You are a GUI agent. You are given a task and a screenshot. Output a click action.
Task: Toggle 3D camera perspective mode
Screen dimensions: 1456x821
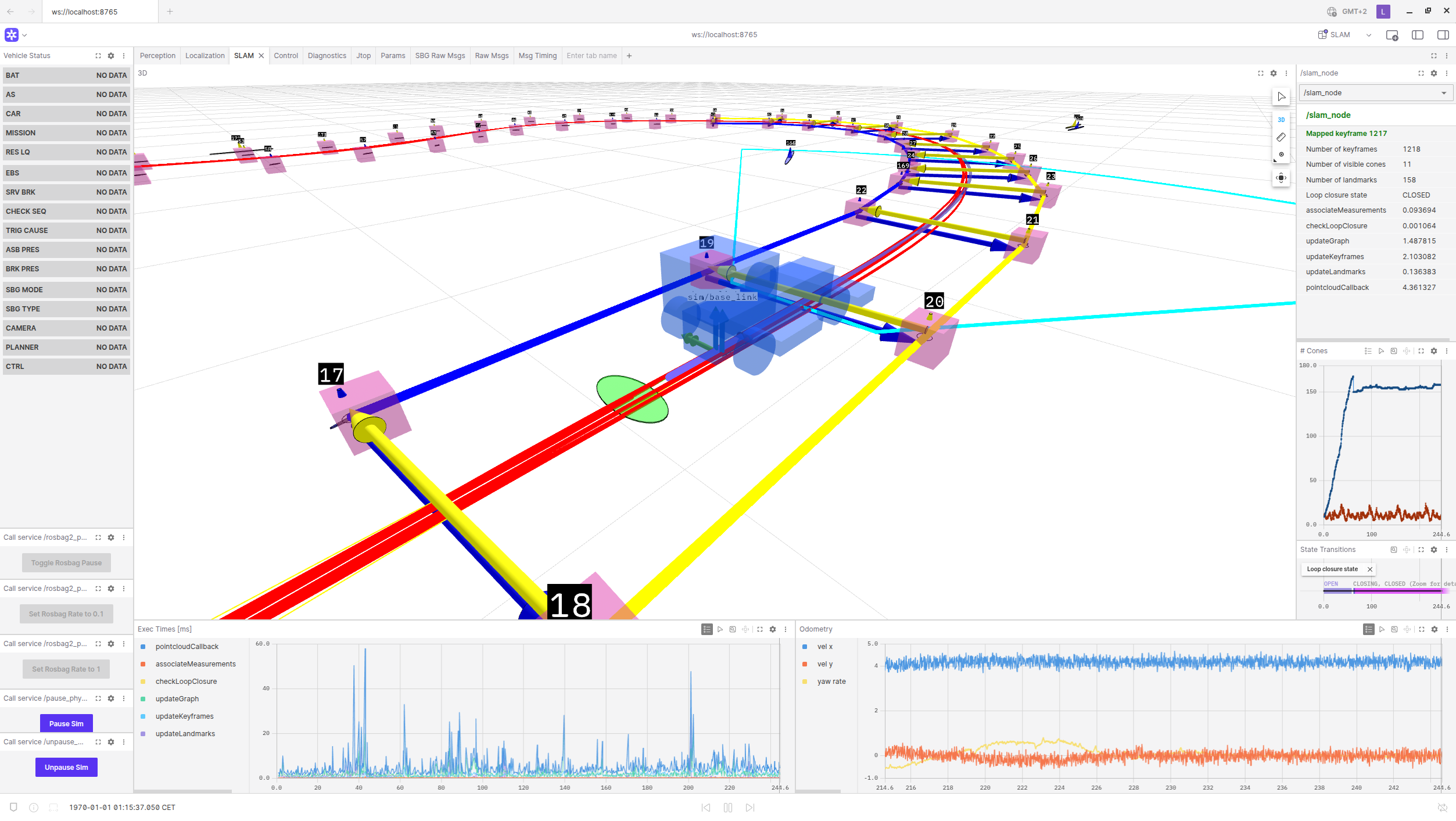(x=1281, y=120)
